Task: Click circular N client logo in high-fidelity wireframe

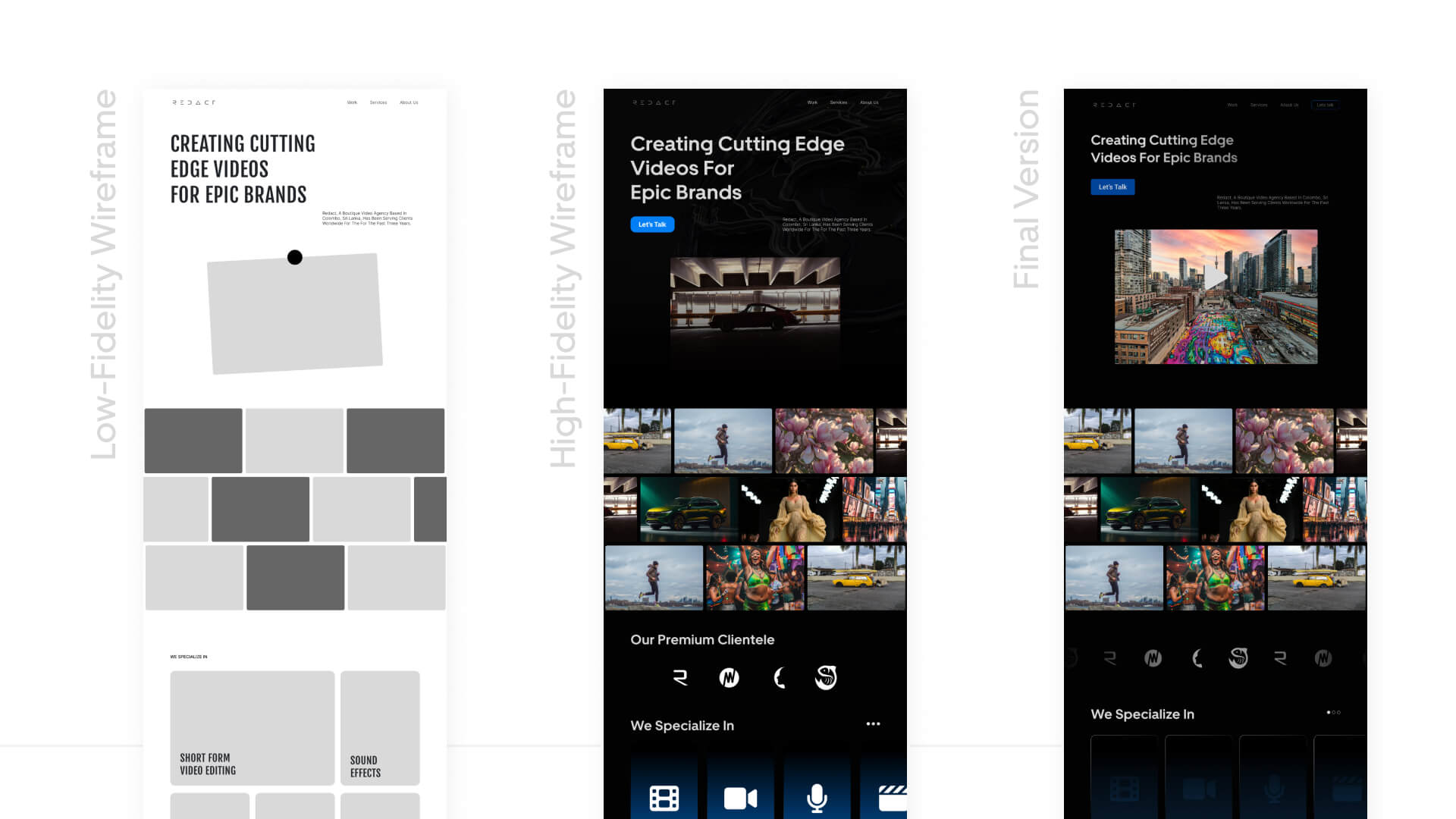Action: 729,677
